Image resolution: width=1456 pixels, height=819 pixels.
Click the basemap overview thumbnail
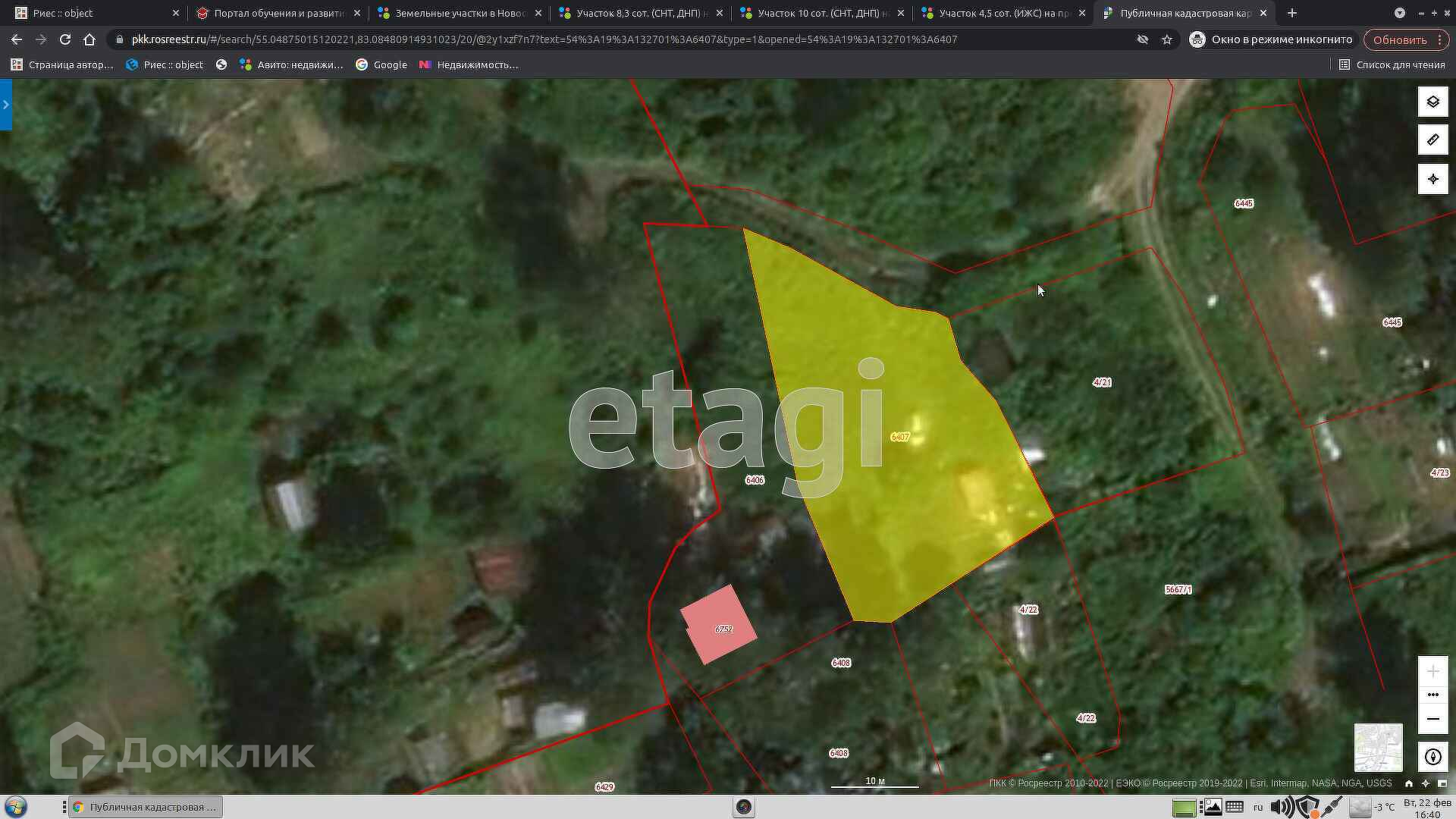[x=1378, y=747]
